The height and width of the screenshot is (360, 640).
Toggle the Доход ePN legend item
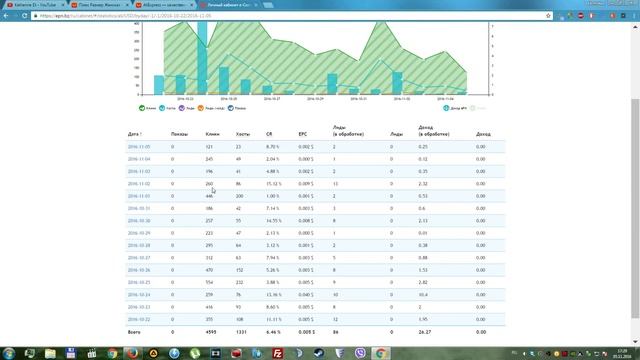pos(455,108)
